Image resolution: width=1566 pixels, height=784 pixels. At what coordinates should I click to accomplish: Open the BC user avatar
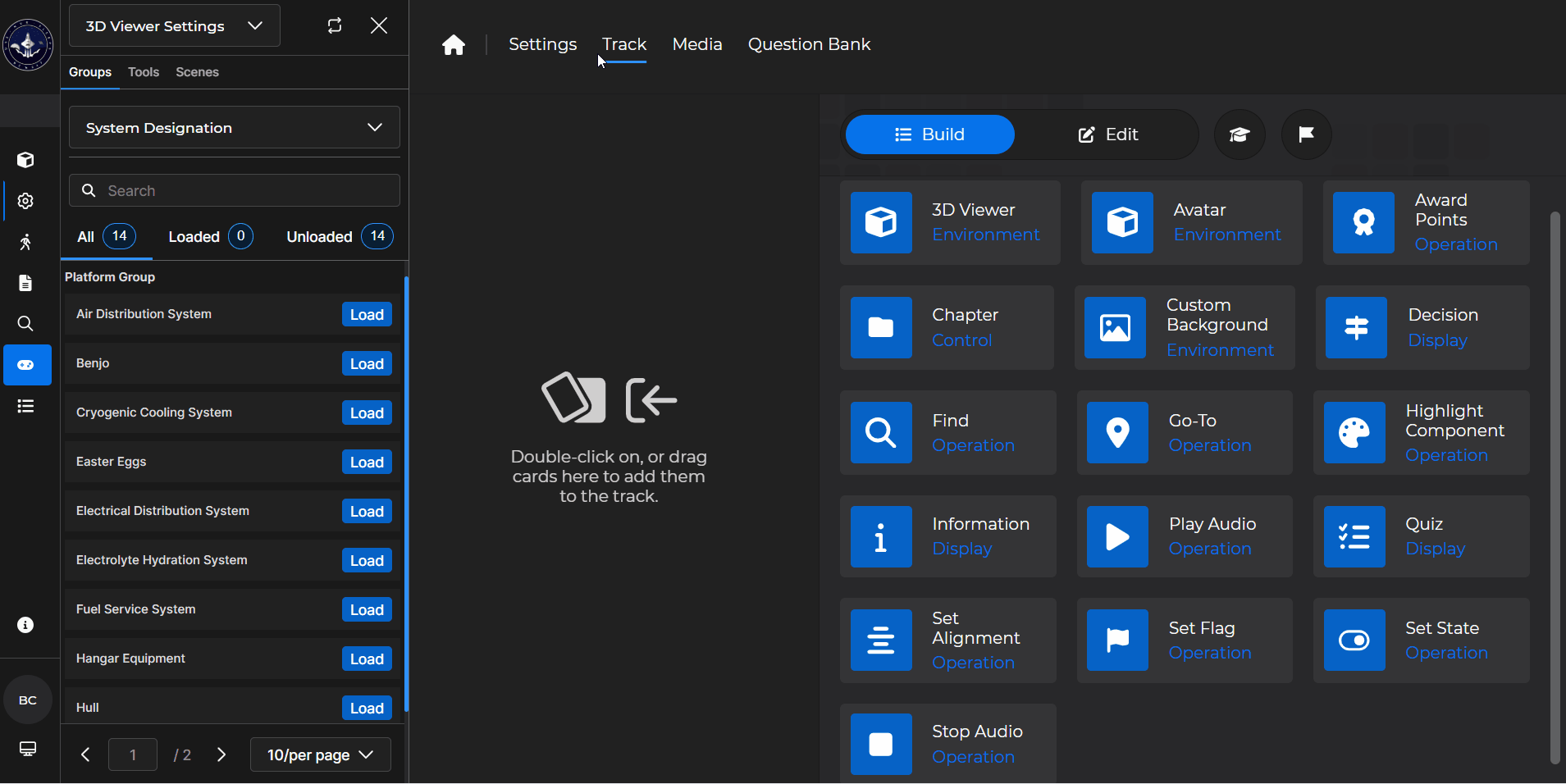pos(28,700)
